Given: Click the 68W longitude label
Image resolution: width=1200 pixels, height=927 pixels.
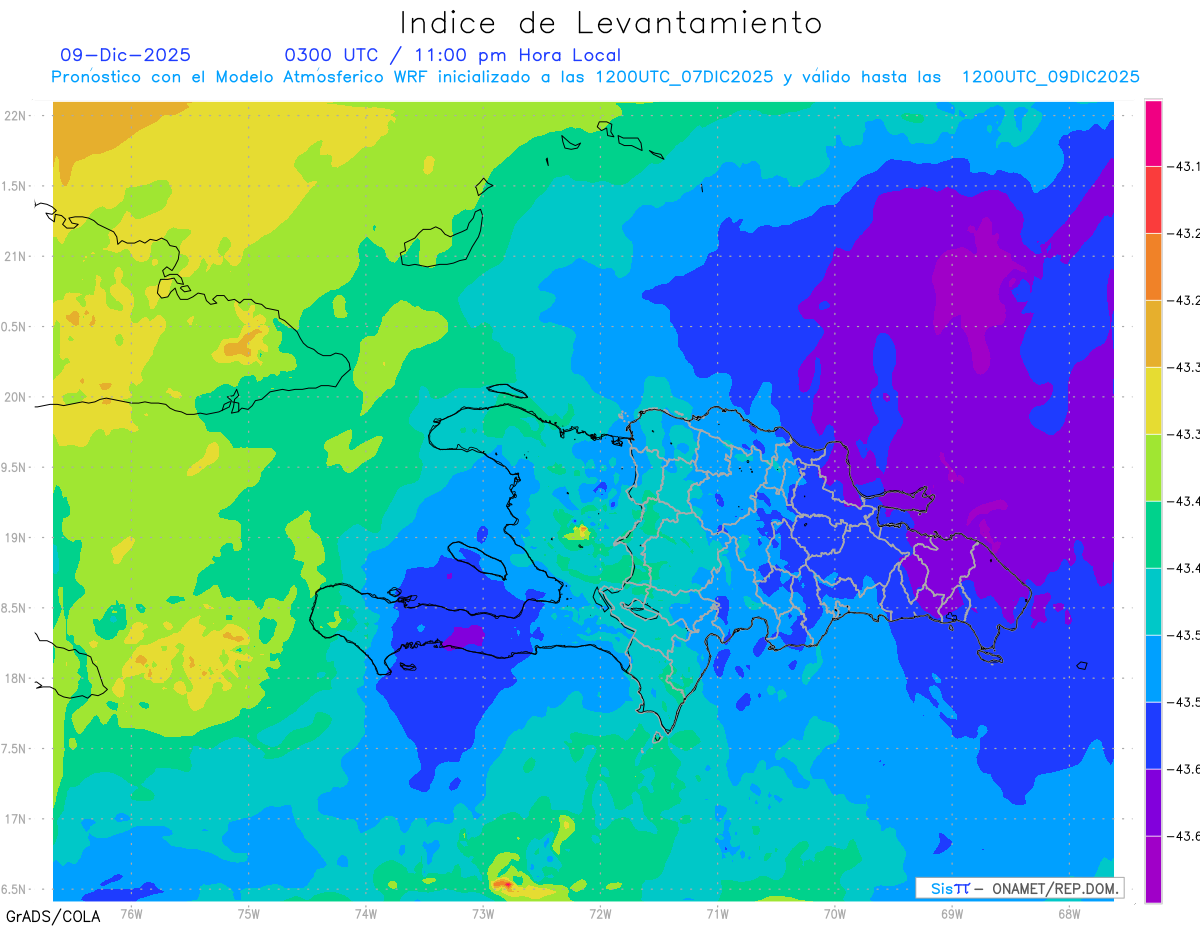Looking at the screenshot, I should pos(1068,913).
